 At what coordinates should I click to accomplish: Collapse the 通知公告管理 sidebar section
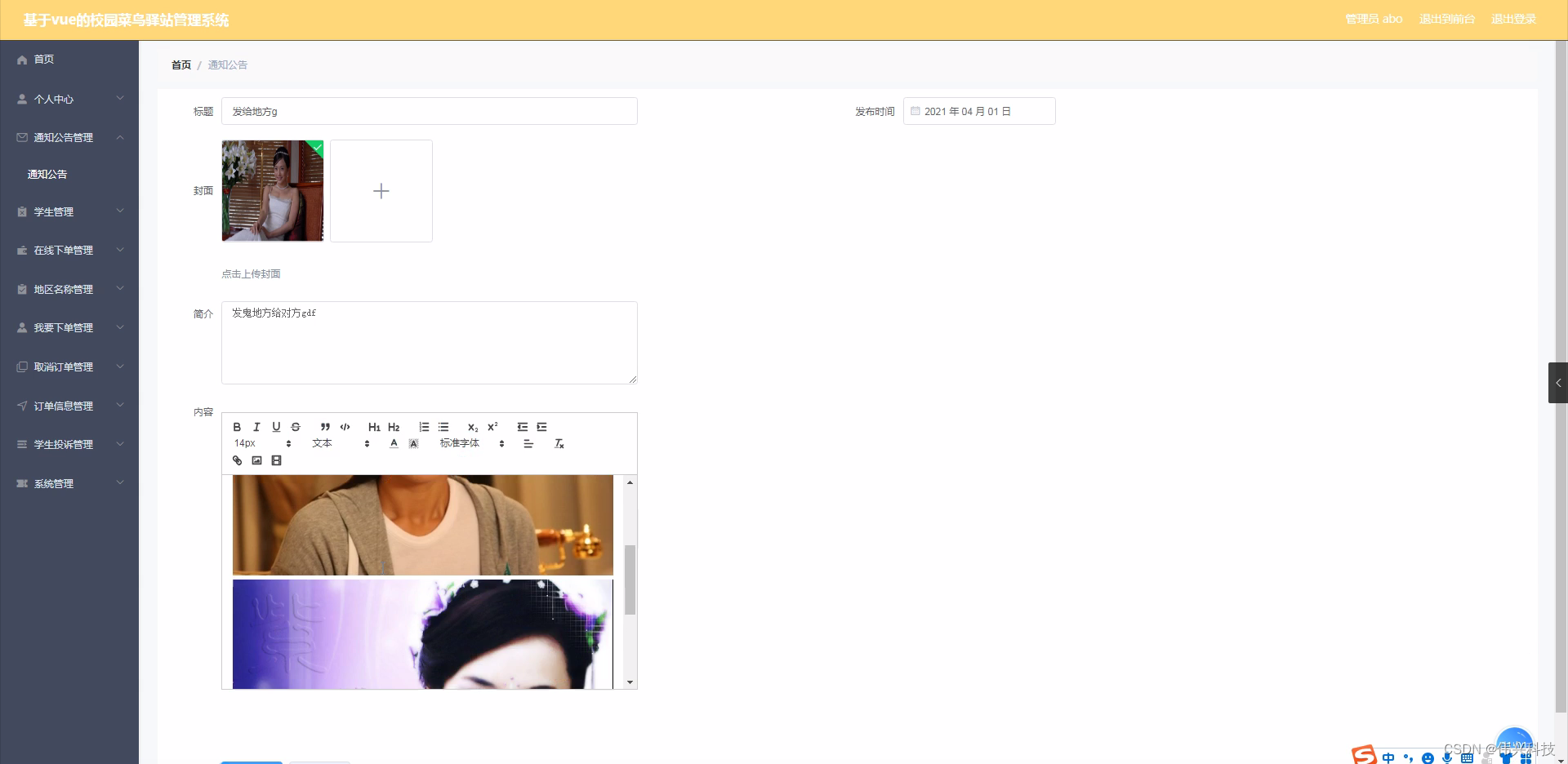pos(69,137)
